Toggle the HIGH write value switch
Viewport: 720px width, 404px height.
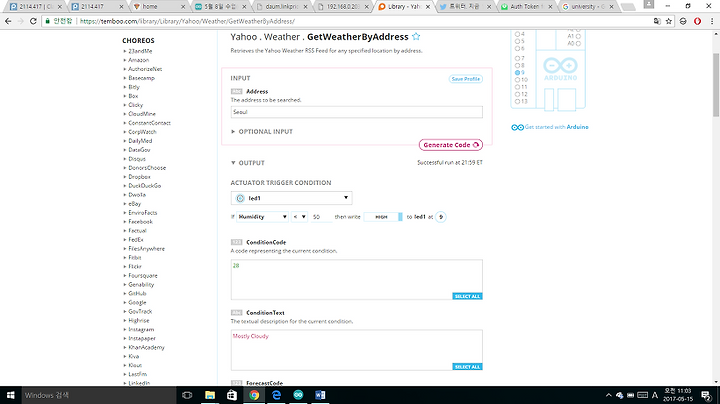point(383,217)
